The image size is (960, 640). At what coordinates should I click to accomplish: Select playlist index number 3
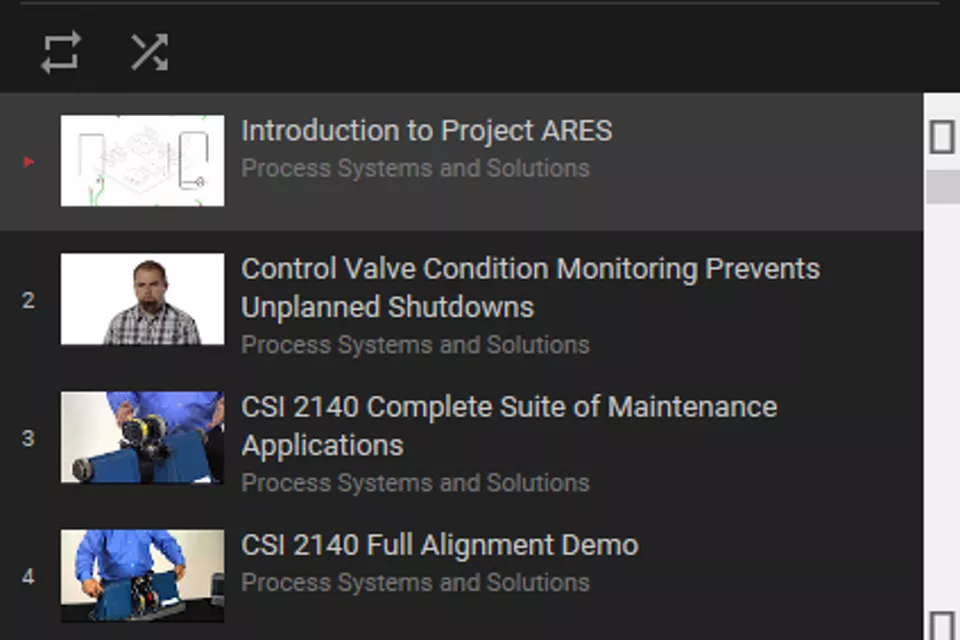pyautogui.click(x=28, y=439)
